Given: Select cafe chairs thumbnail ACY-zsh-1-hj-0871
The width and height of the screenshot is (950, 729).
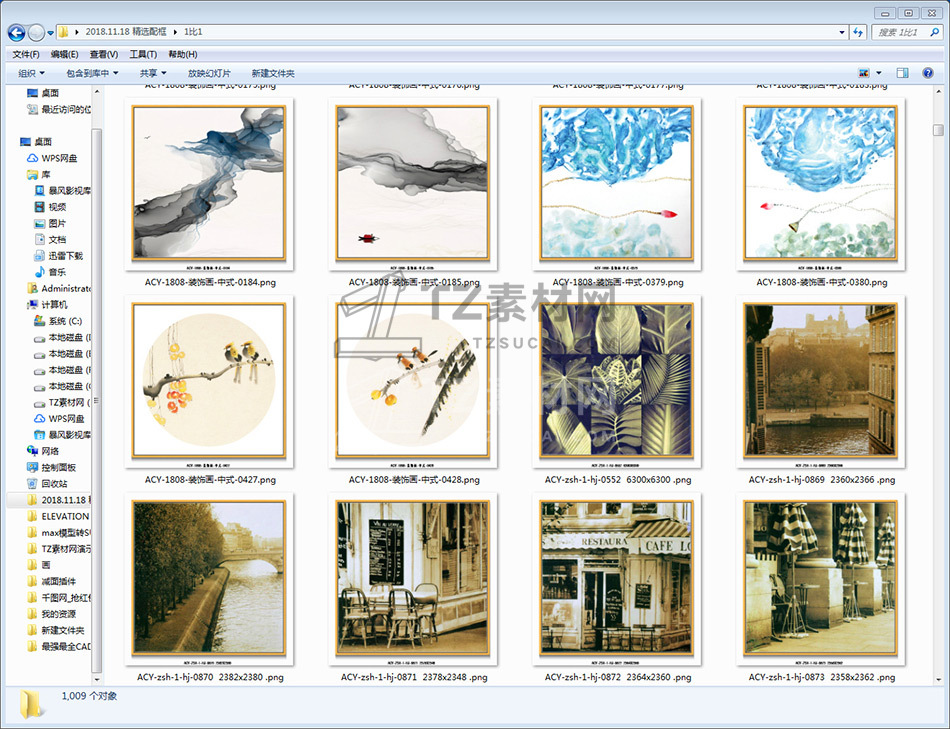Looking at the screenshot, I should tap(413, 579).
